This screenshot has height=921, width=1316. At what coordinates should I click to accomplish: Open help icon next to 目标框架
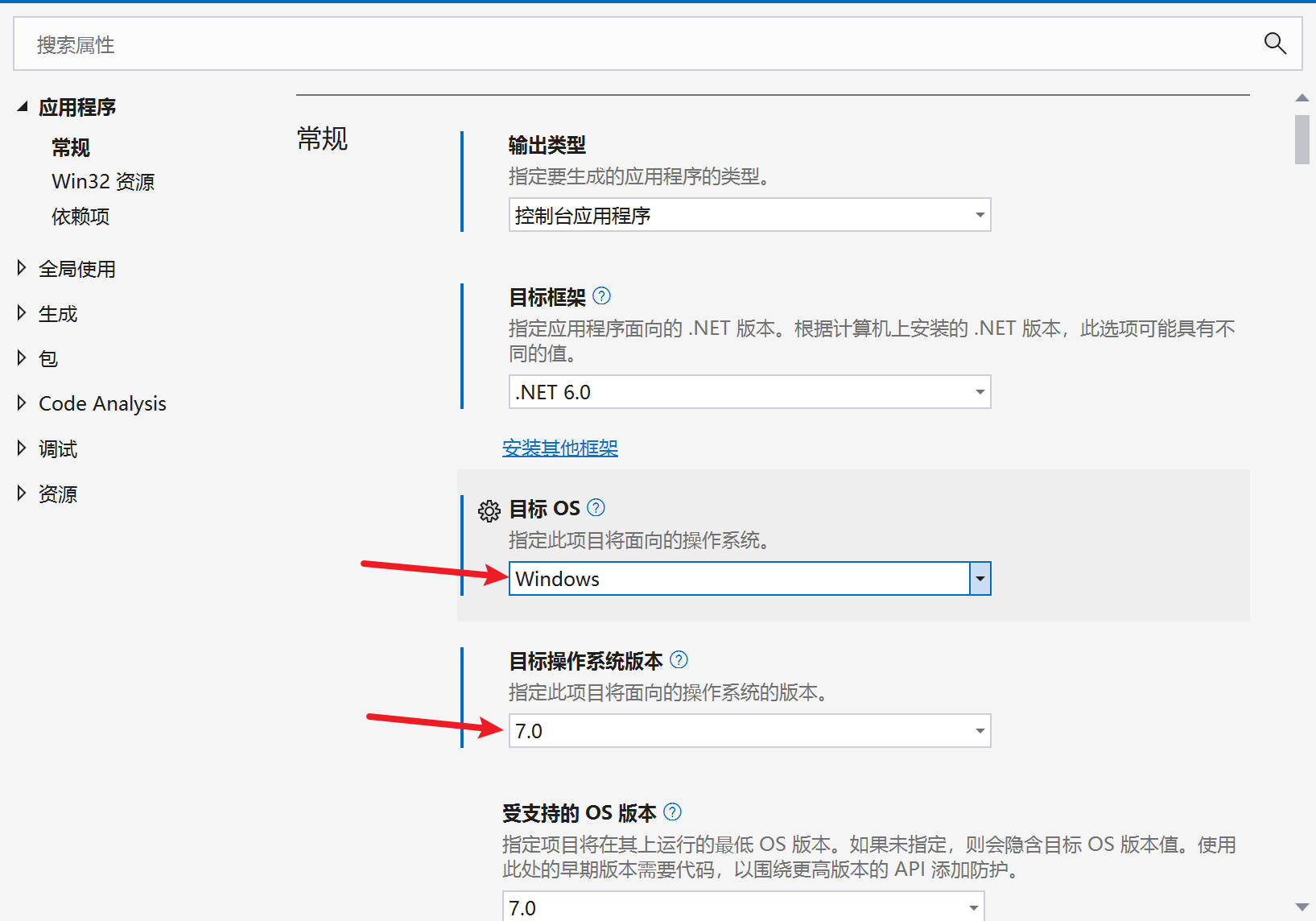coord(601,296)
